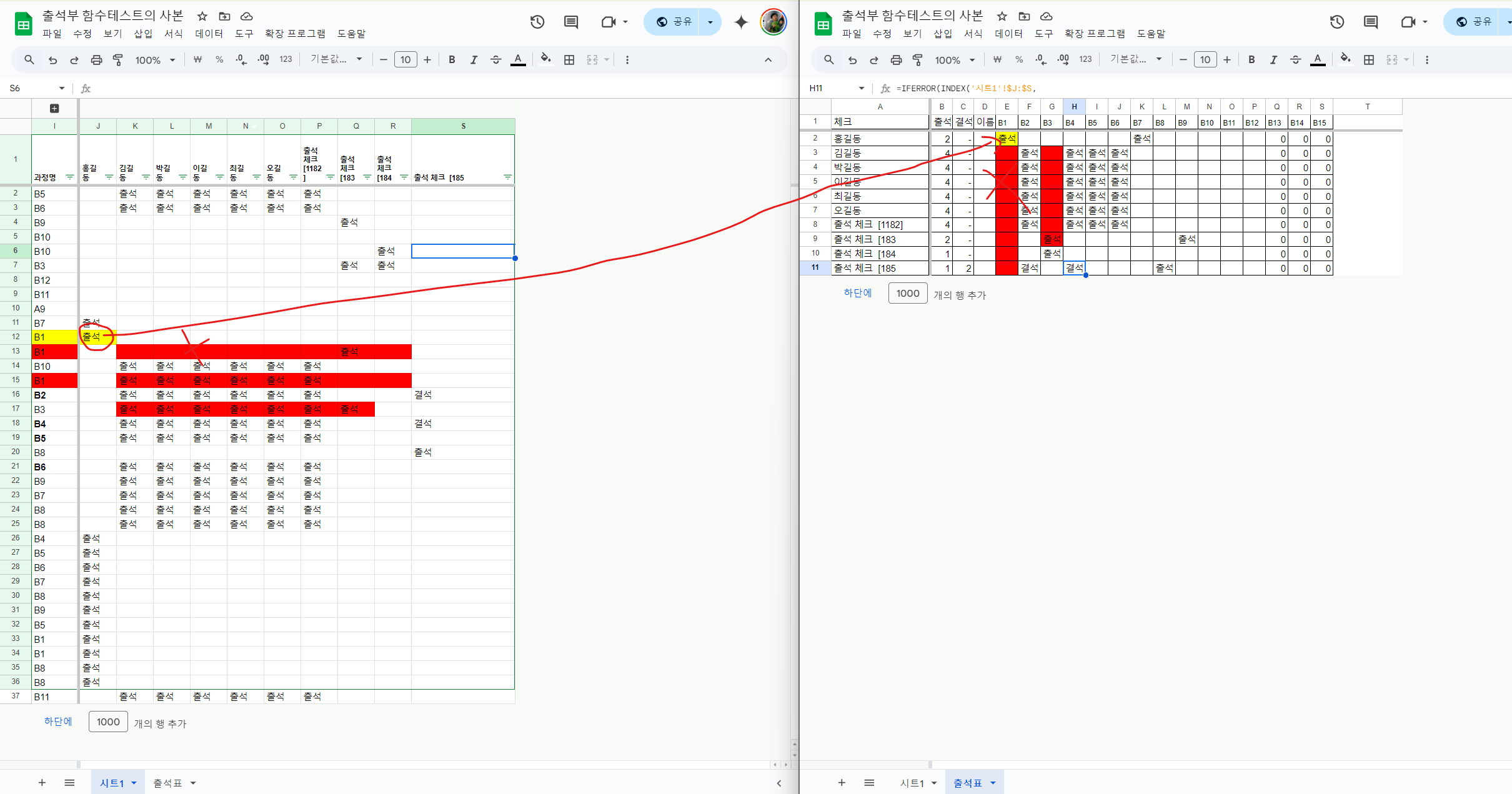Click the fill color bucket in left toolbar
The height and width of the screenshot is (794, 1512).
tap(545, 59)
